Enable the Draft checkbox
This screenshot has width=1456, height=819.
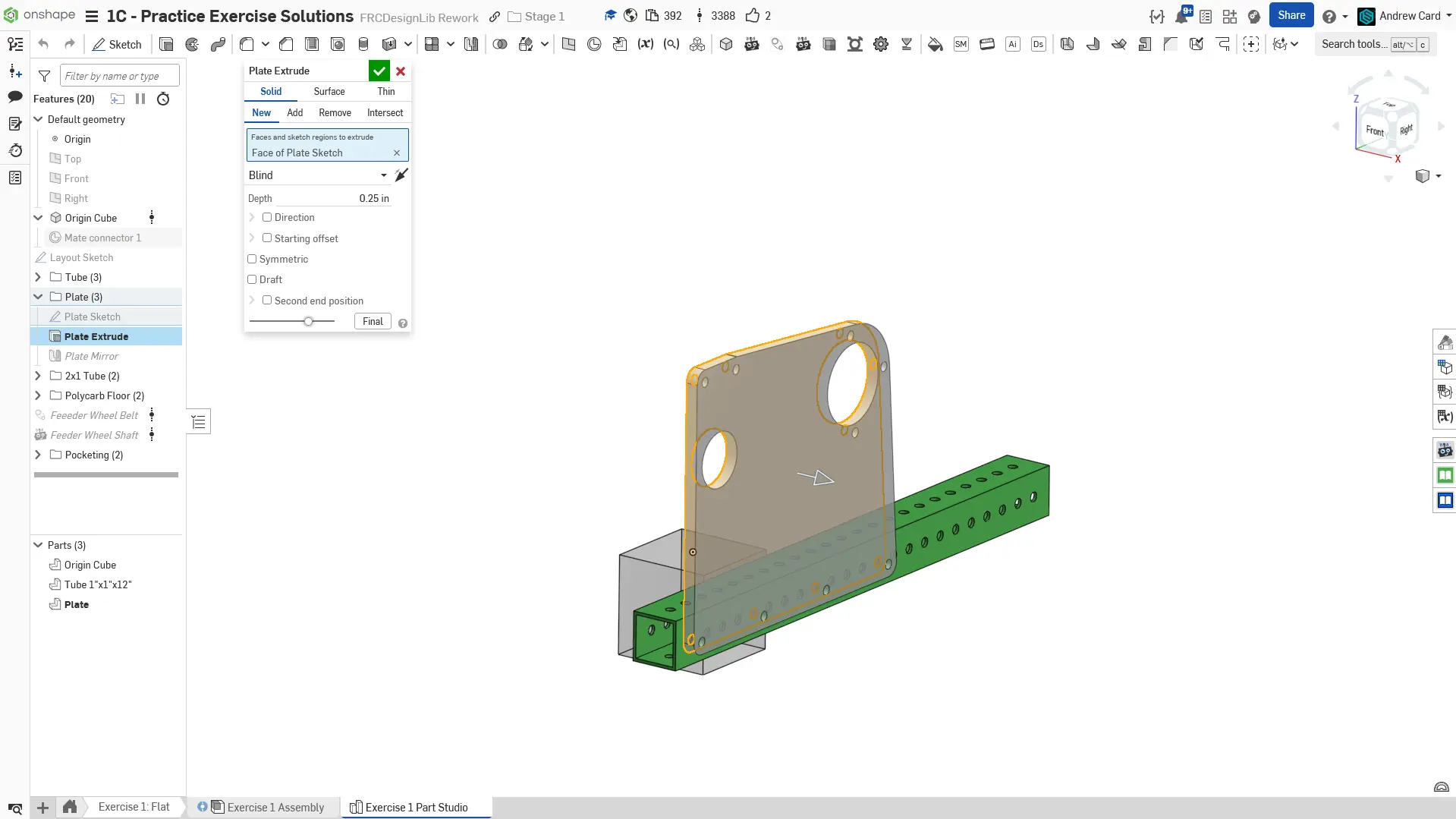[x=252, y=279]
